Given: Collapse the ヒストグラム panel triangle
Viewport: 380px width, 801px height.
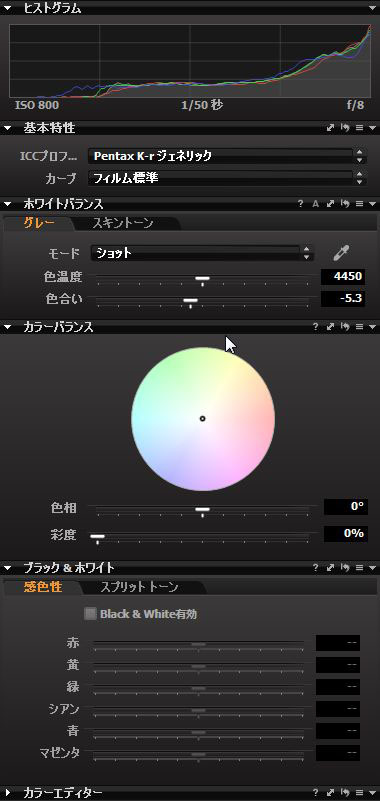Looking at the screenshot, I should (x=7, y=8).
